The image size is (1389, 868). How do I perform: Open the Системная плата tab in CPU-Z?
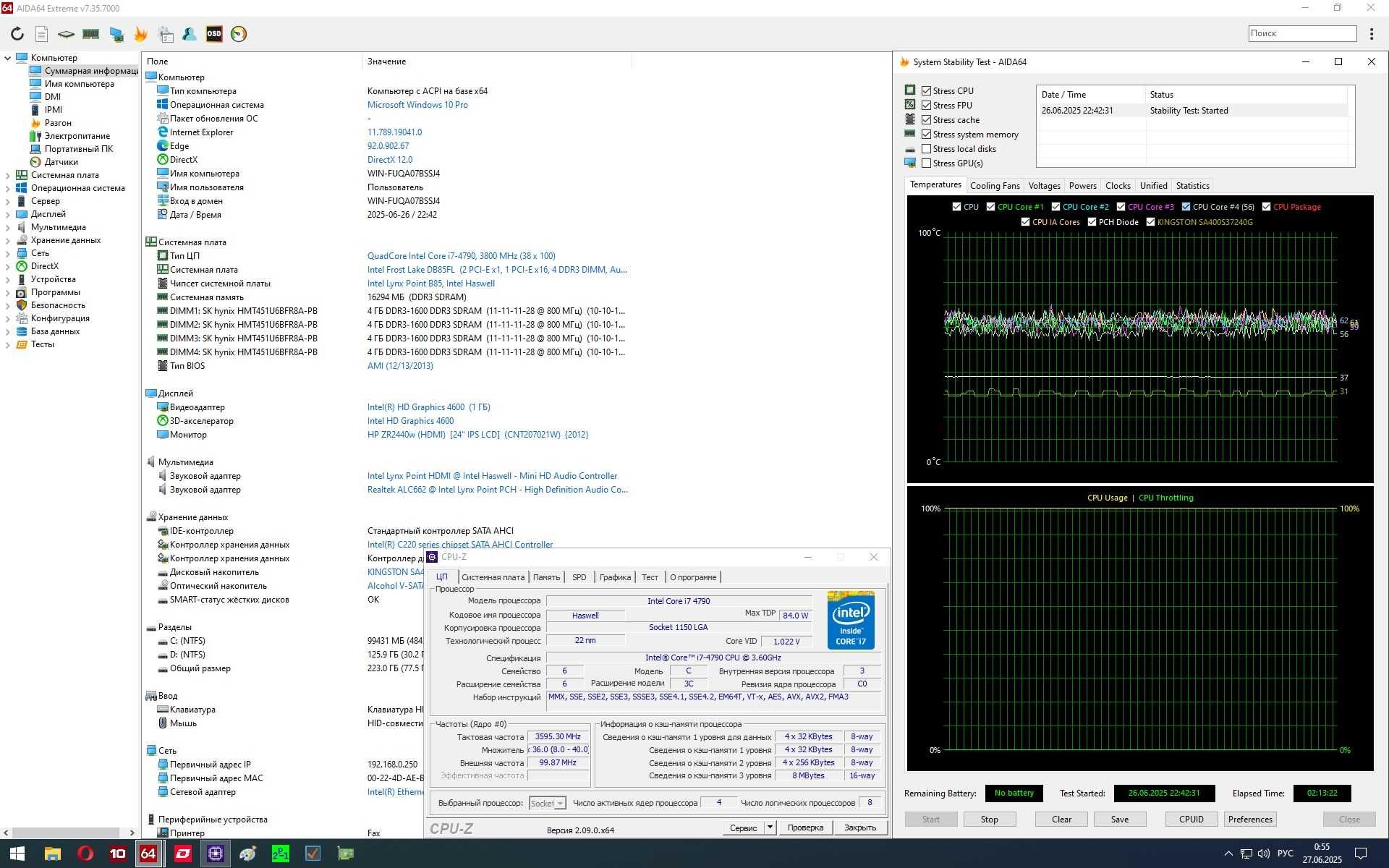click(493, 577)
